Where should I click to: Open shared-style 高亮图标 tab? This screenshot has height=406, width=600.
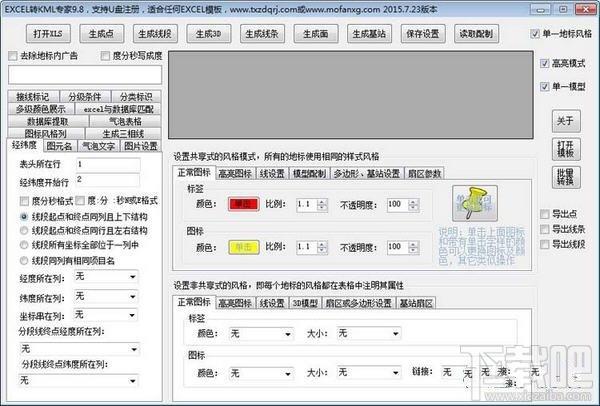click(235, 174)
